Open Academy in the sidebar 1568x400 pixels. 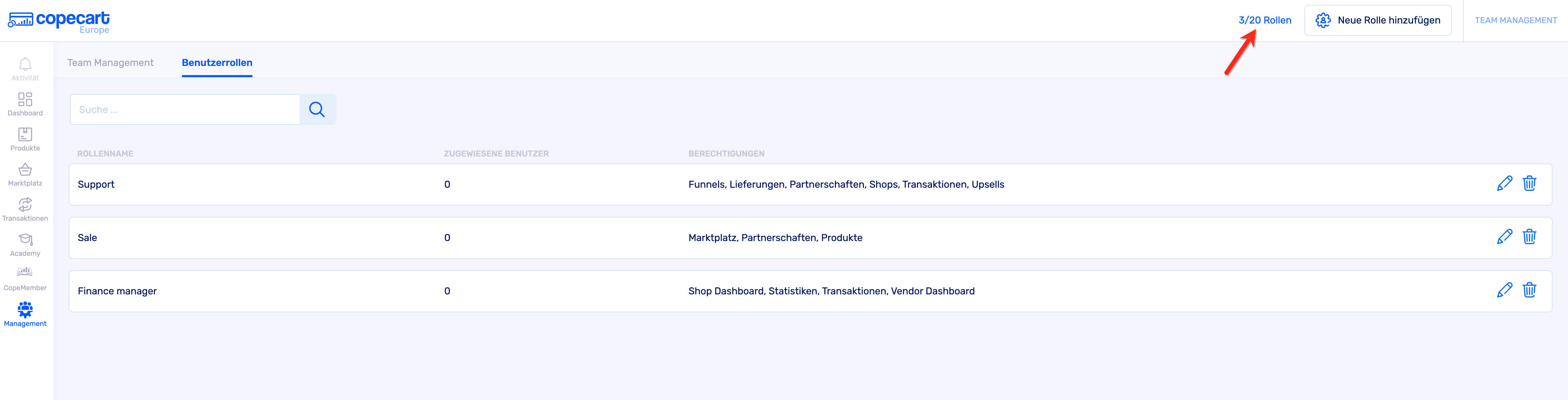(x=25, y=240)
